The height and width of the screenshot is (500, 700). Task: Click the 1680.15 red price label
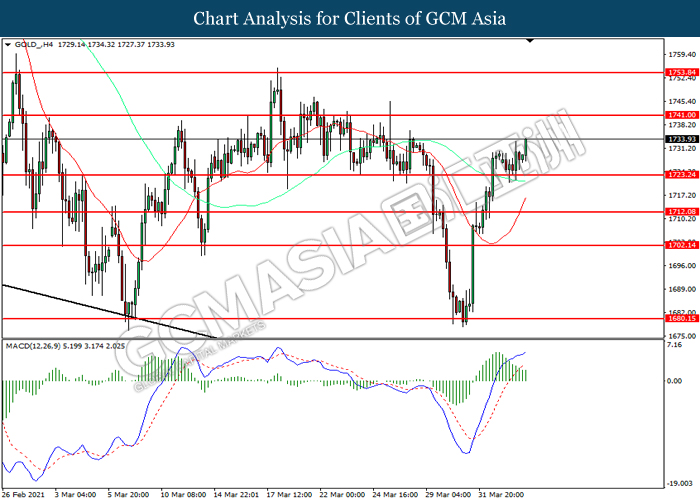click(x=682, y=318)
